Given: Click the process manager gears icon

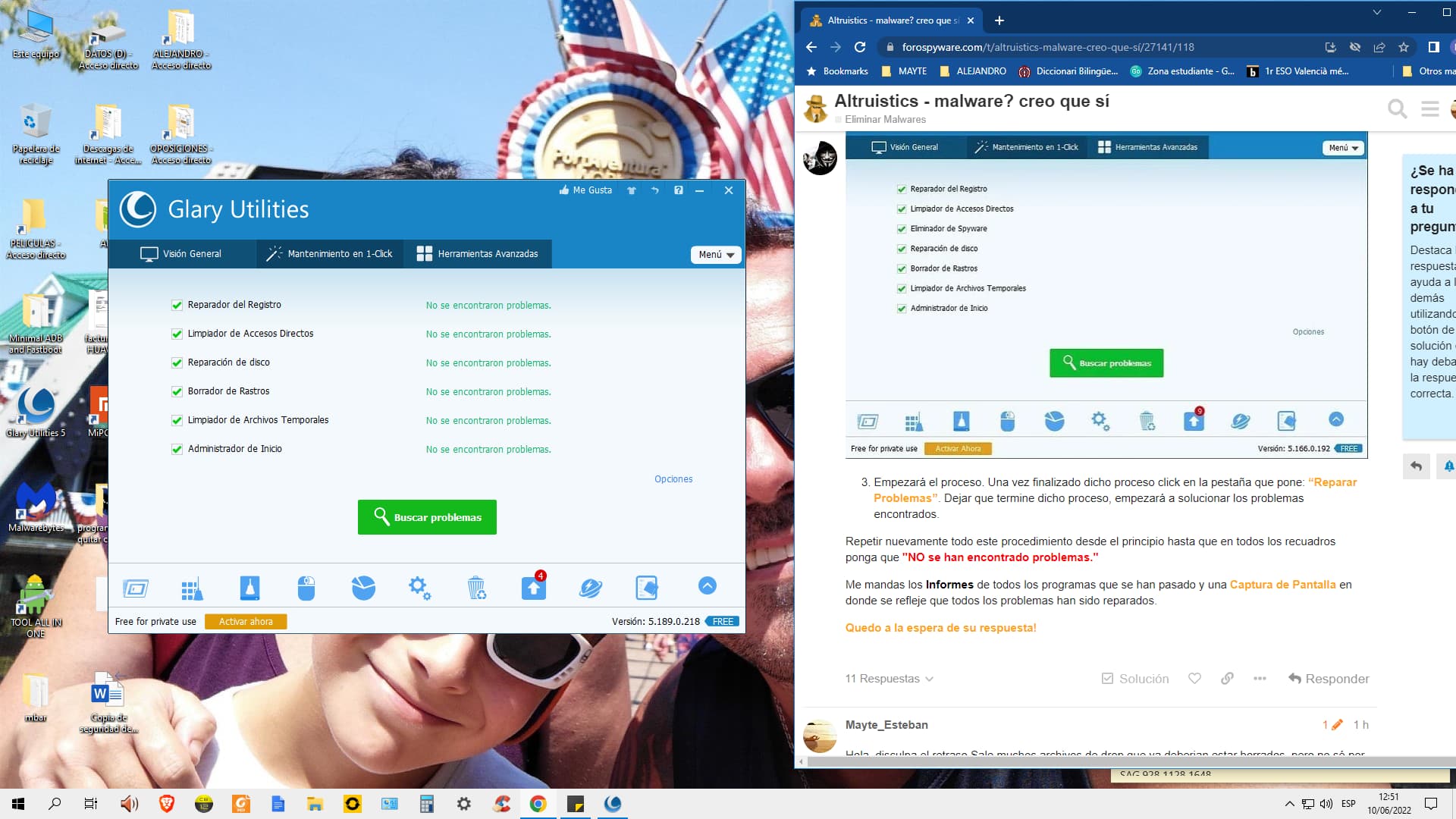Looking at the screenshot, I should coord(419,588).
